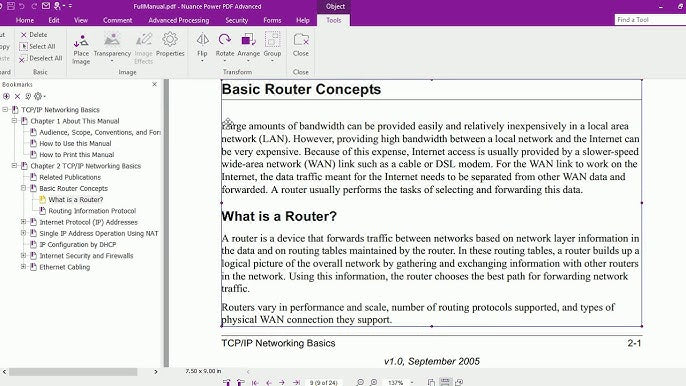Click the Bookmarks panel horizontal scrollbar
Screen dimensions: 686x386
(73, 372)
